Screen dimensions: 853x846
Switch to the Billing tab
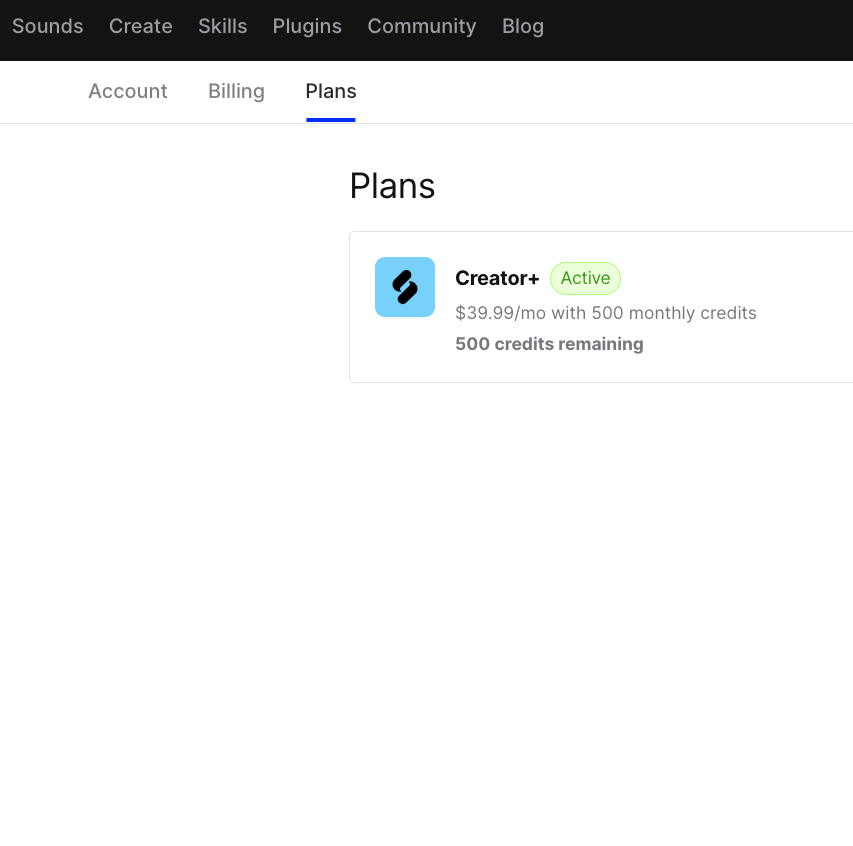236,91
